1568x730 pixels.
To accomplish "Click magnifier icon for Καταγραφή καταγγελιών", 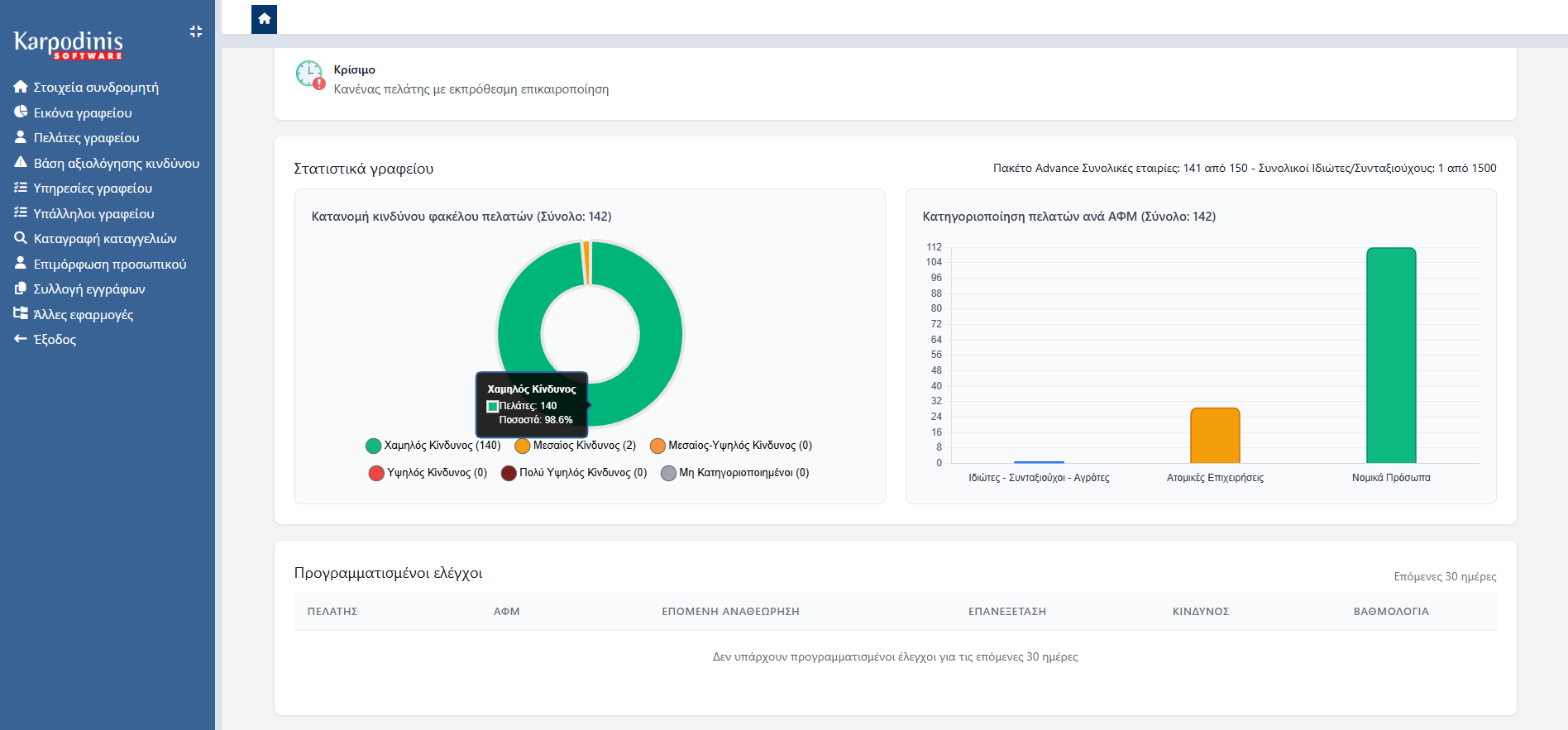I will pos(21,238).
